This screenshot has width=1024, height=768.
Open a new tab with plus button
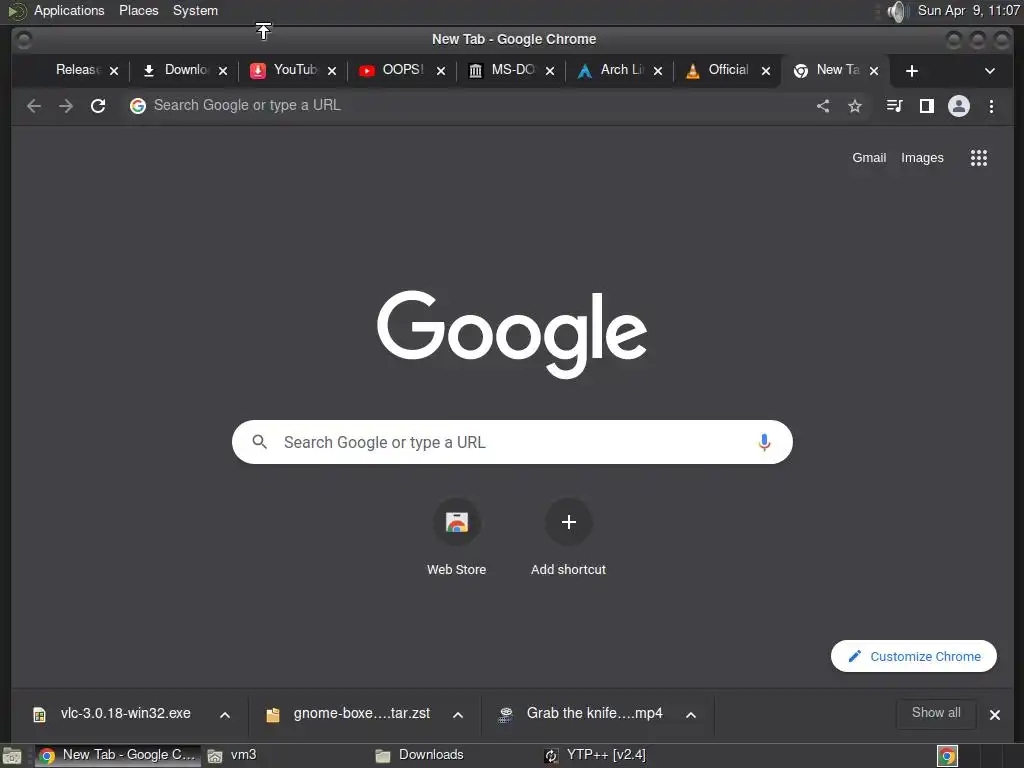click(912, 71)
